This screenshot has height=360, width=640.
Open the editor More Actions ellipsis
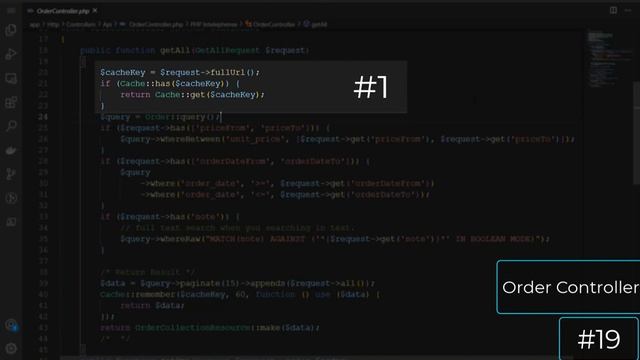628,11
